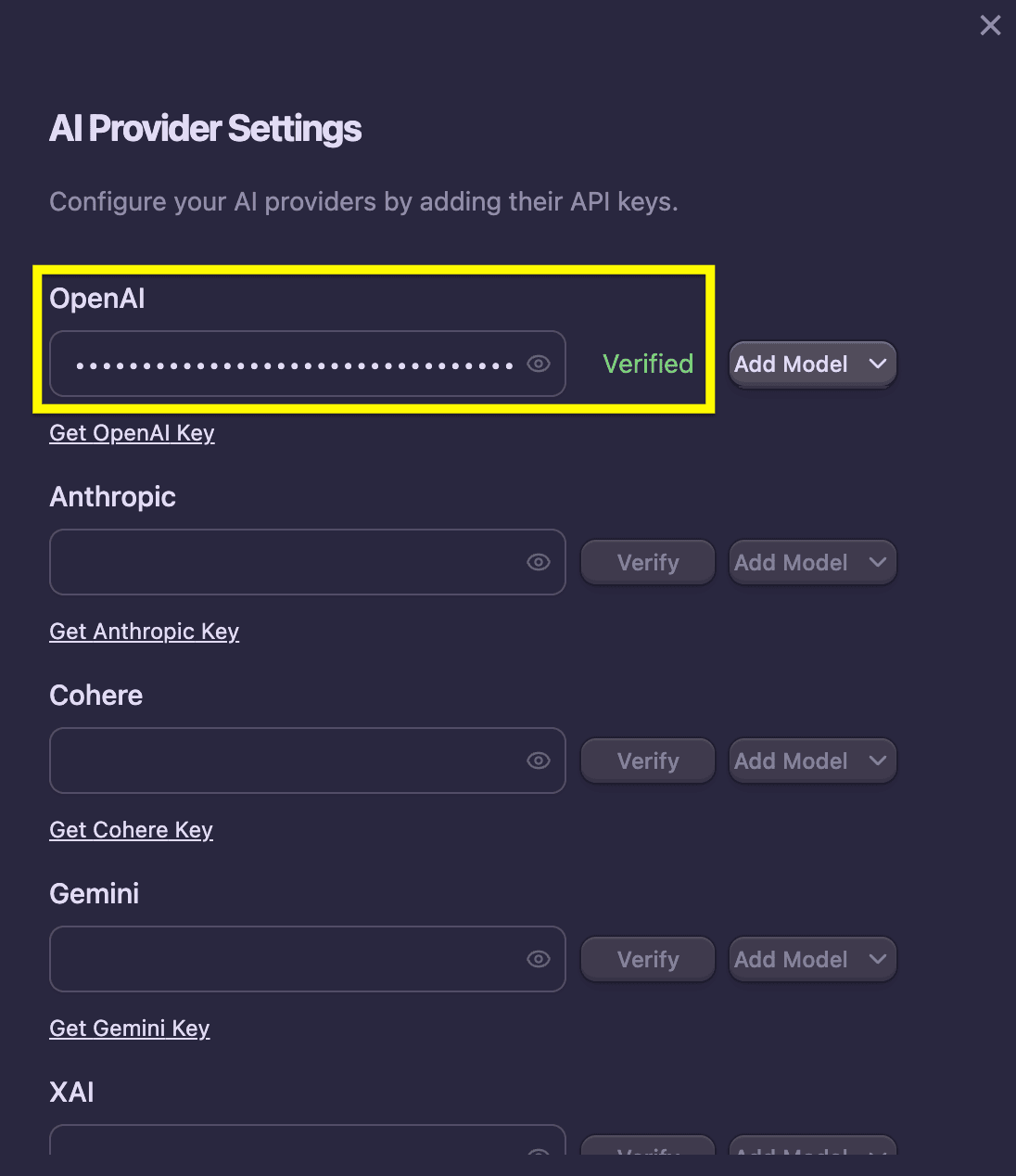Expand Anthropic Add Model dropdown
The image size is (1016, 1176).
[812, 563]
